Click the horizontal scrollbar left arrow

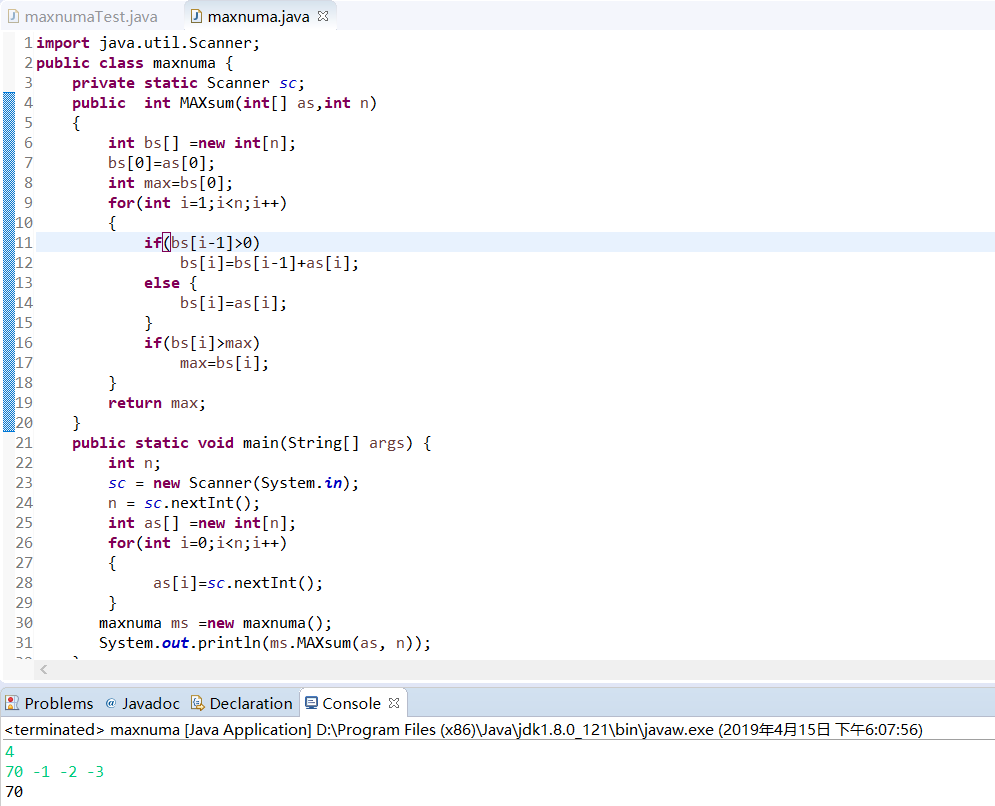coord(44,669)
